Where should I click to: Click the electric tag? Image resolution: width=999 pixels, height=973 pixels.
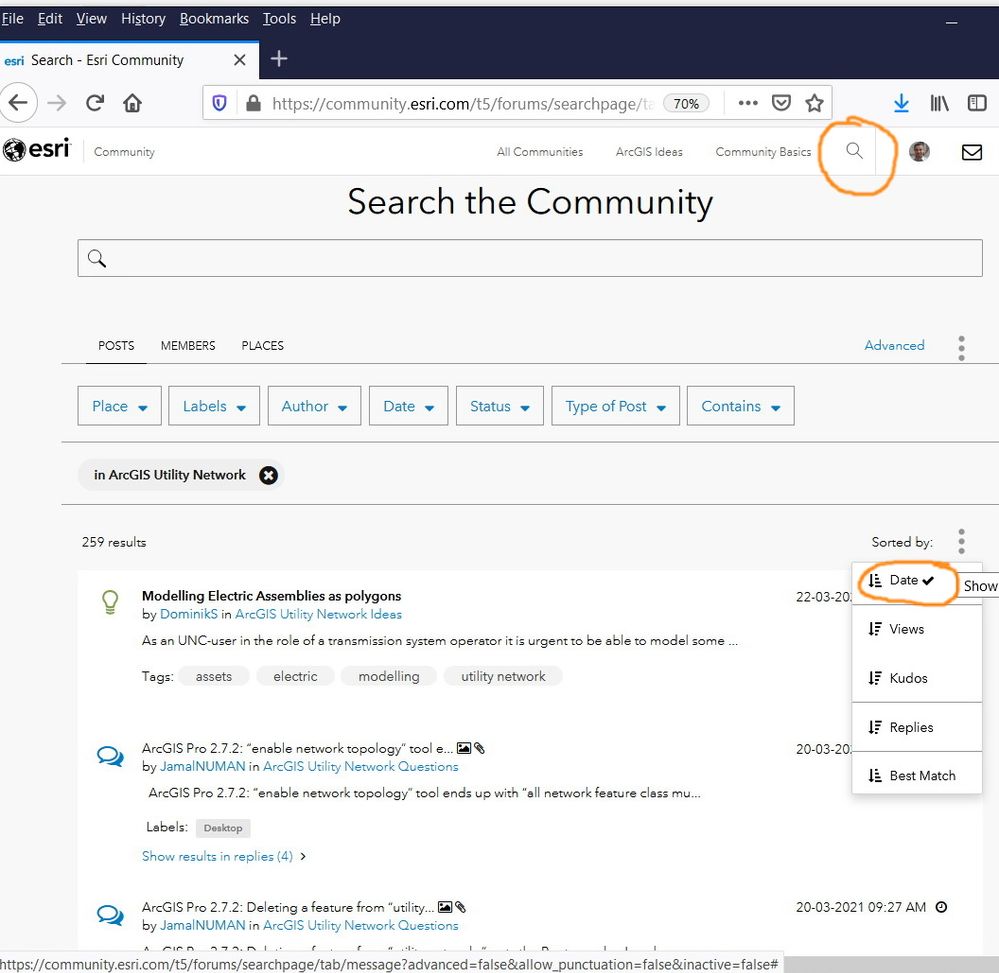(x=295, y=676)
